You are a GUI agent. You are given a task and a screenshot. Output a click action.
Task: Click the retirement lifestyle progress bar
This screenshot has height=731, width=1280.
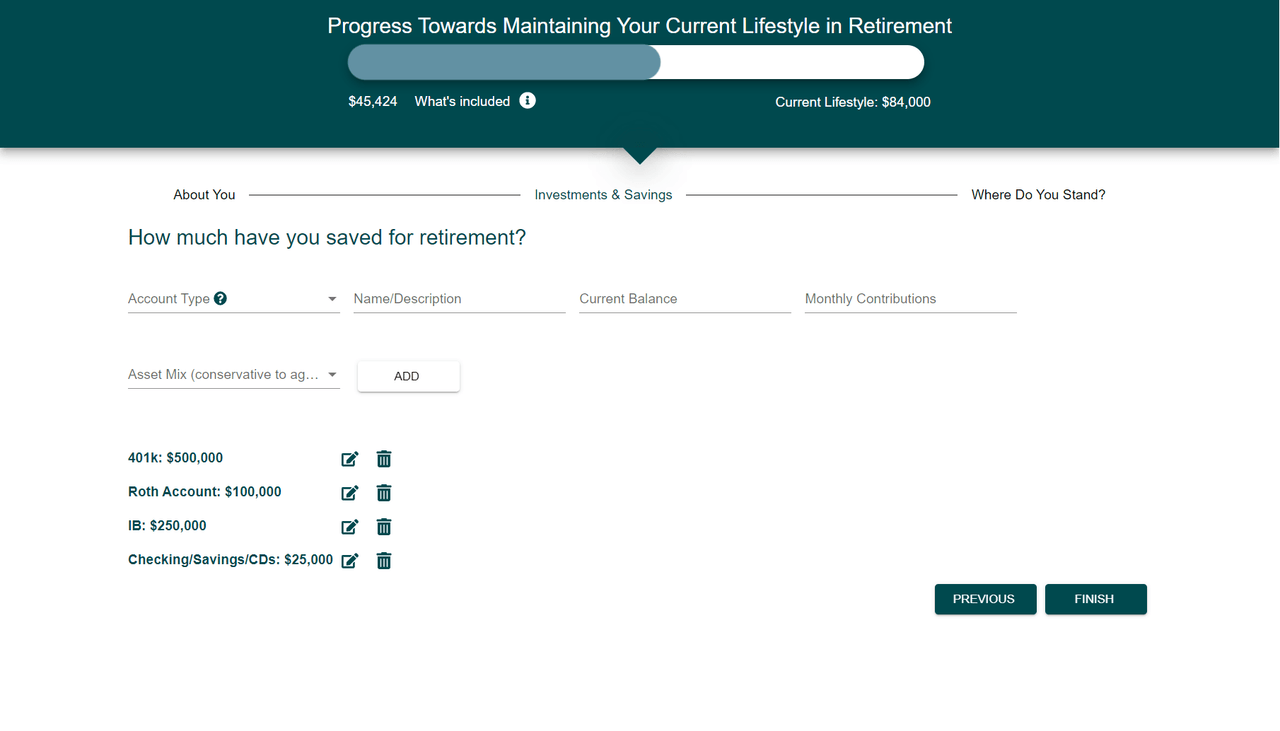tap(636, 62)
